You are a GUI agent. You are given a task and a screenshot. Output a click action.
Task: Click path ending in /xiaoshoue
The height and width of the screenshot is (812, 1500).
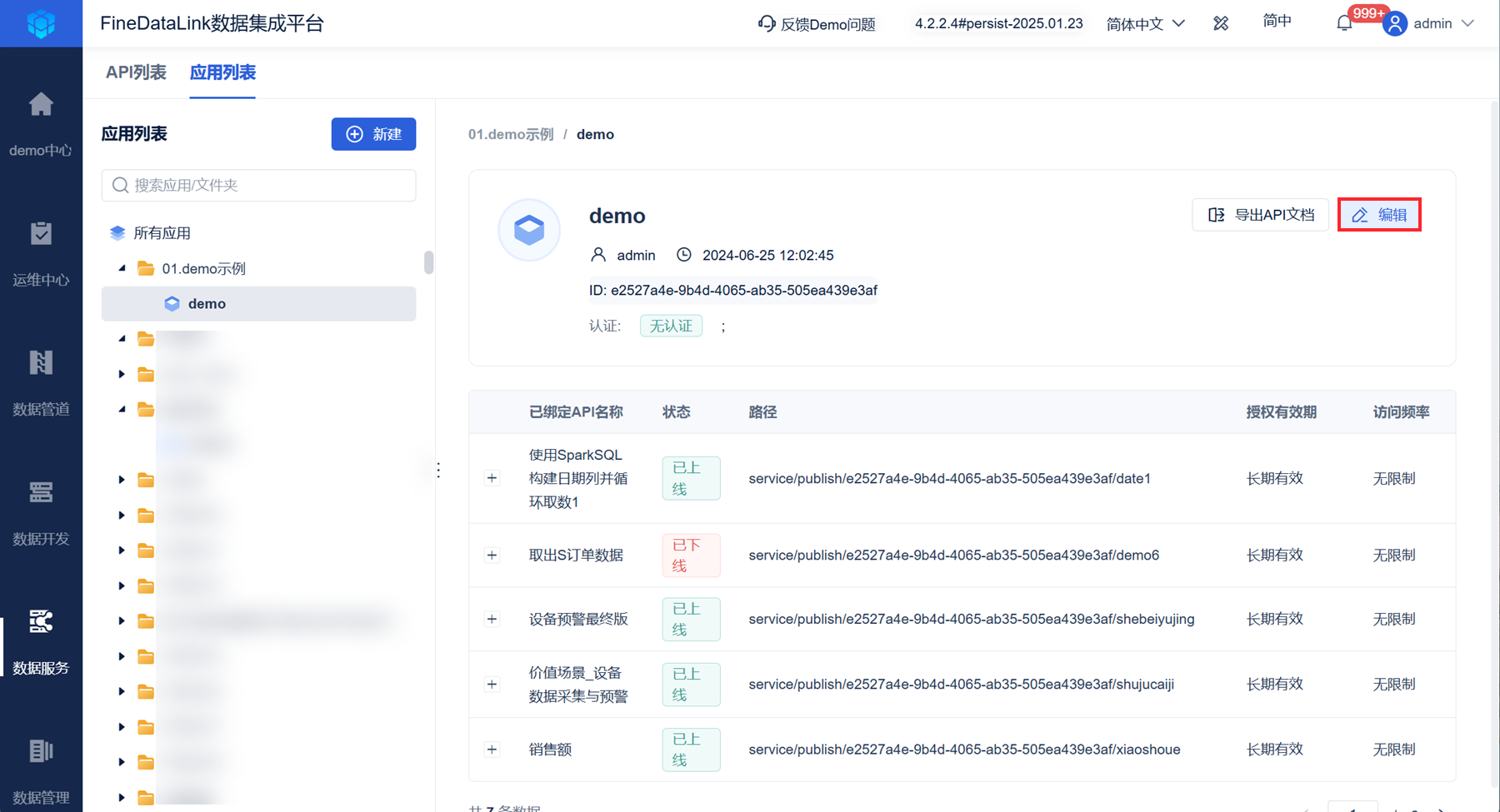(x=964, y=750)
